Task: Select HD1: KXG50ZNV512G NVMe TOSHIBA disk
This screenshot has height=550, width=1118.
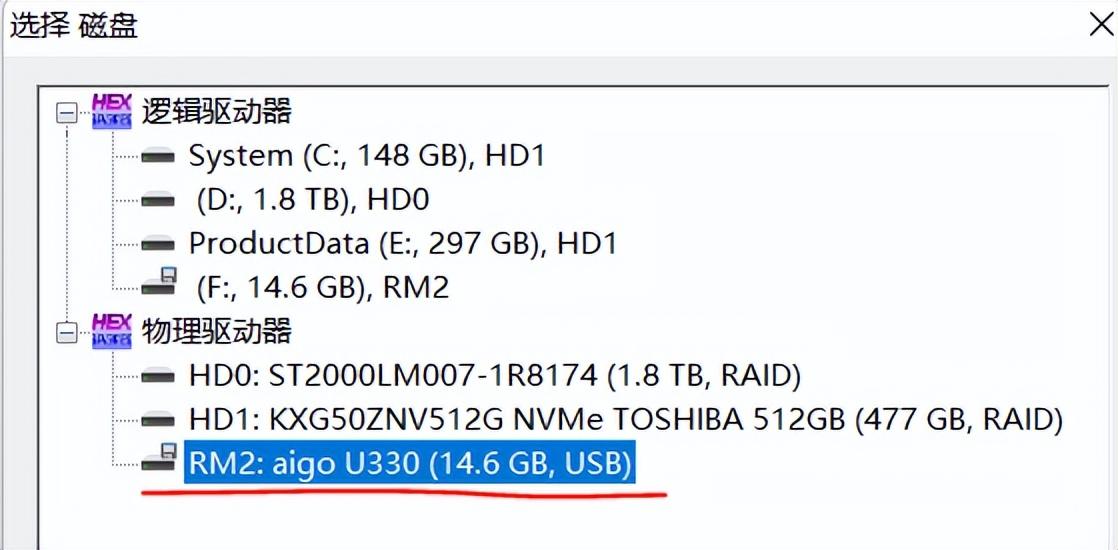Action: point(625,419)
